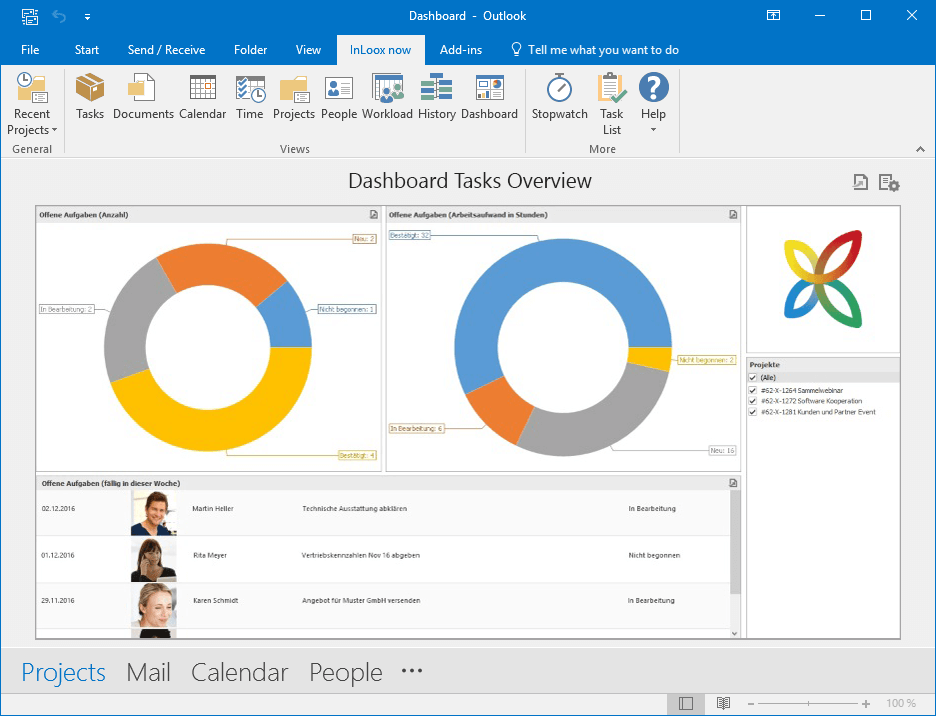
Task: Start the Stopwatch
Action: pyautogui.click(x=559, y=97)
